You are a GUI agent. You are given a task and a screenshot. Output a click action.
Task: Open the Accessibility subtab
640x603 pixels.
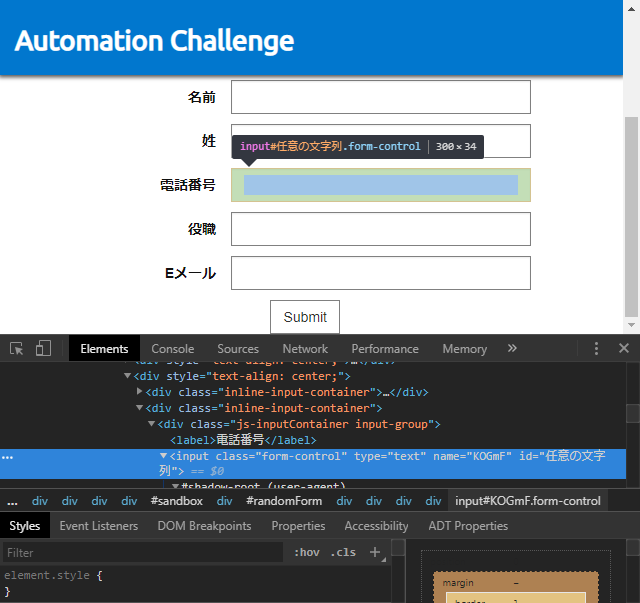376,525
